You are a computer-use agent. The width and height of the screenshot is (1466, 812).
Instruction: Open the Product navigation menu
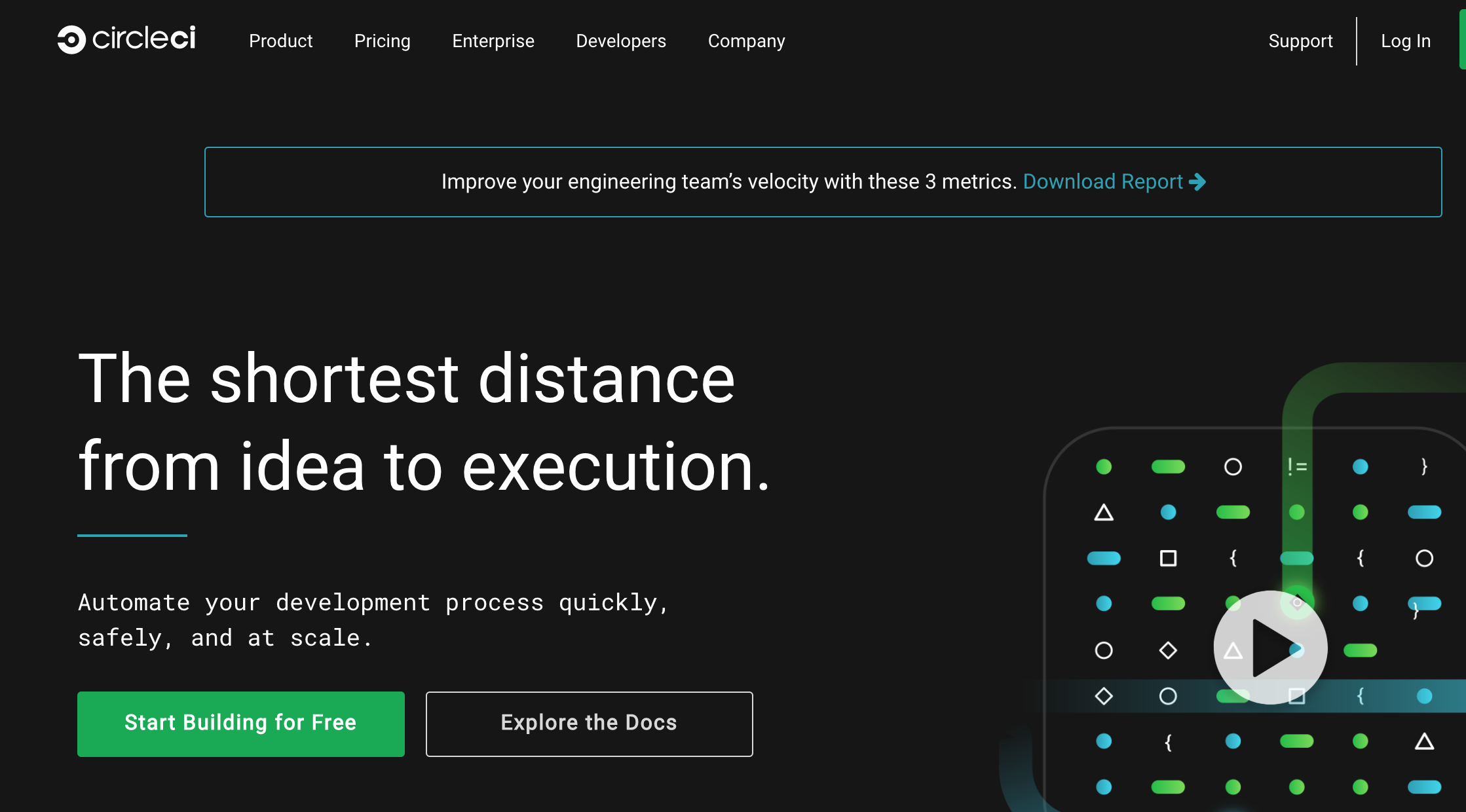click(x=281, y=41)
